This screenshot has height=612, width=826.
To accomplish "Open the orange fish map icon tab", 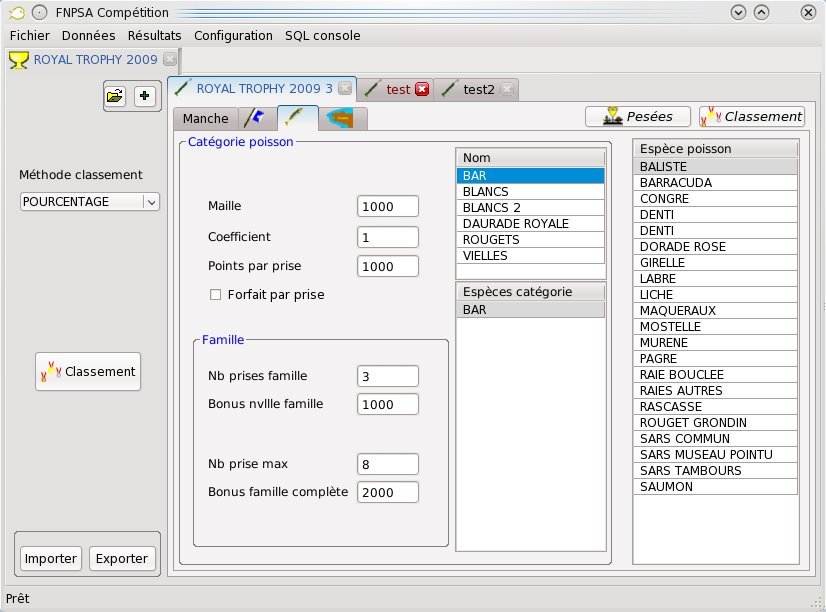I will pos(344,118).
